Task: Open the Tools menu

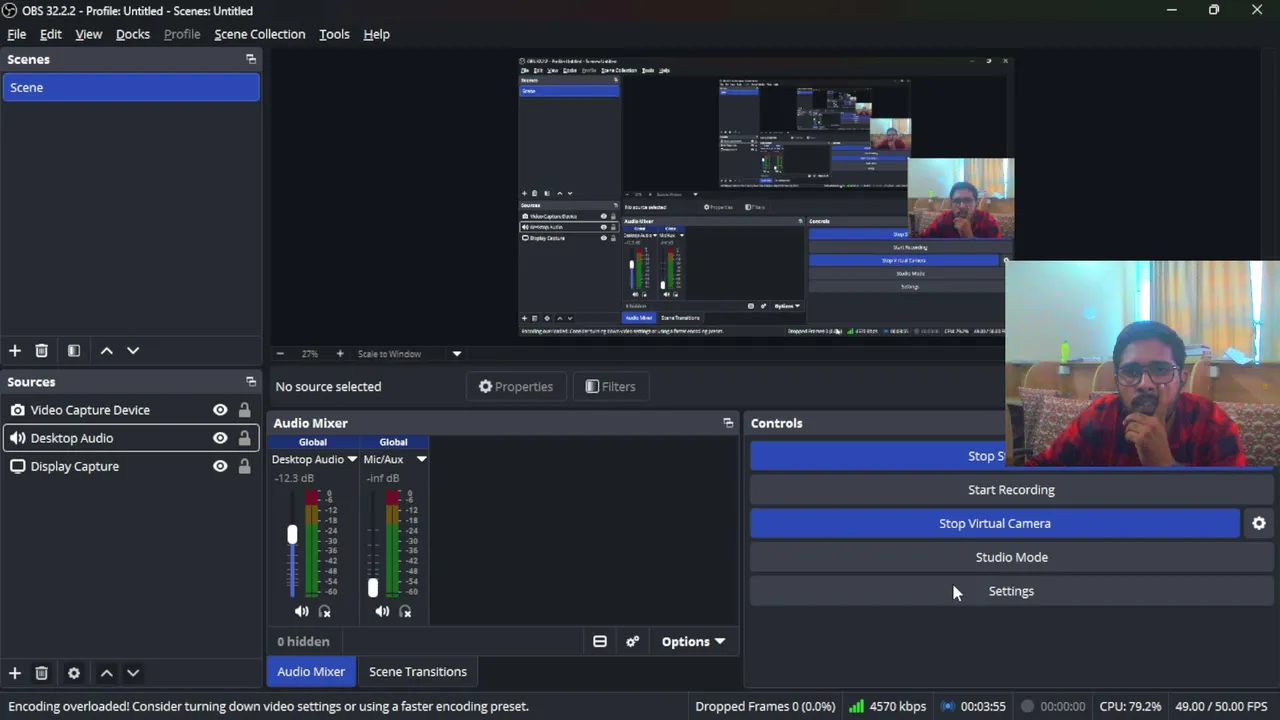Action: [334, 34]
